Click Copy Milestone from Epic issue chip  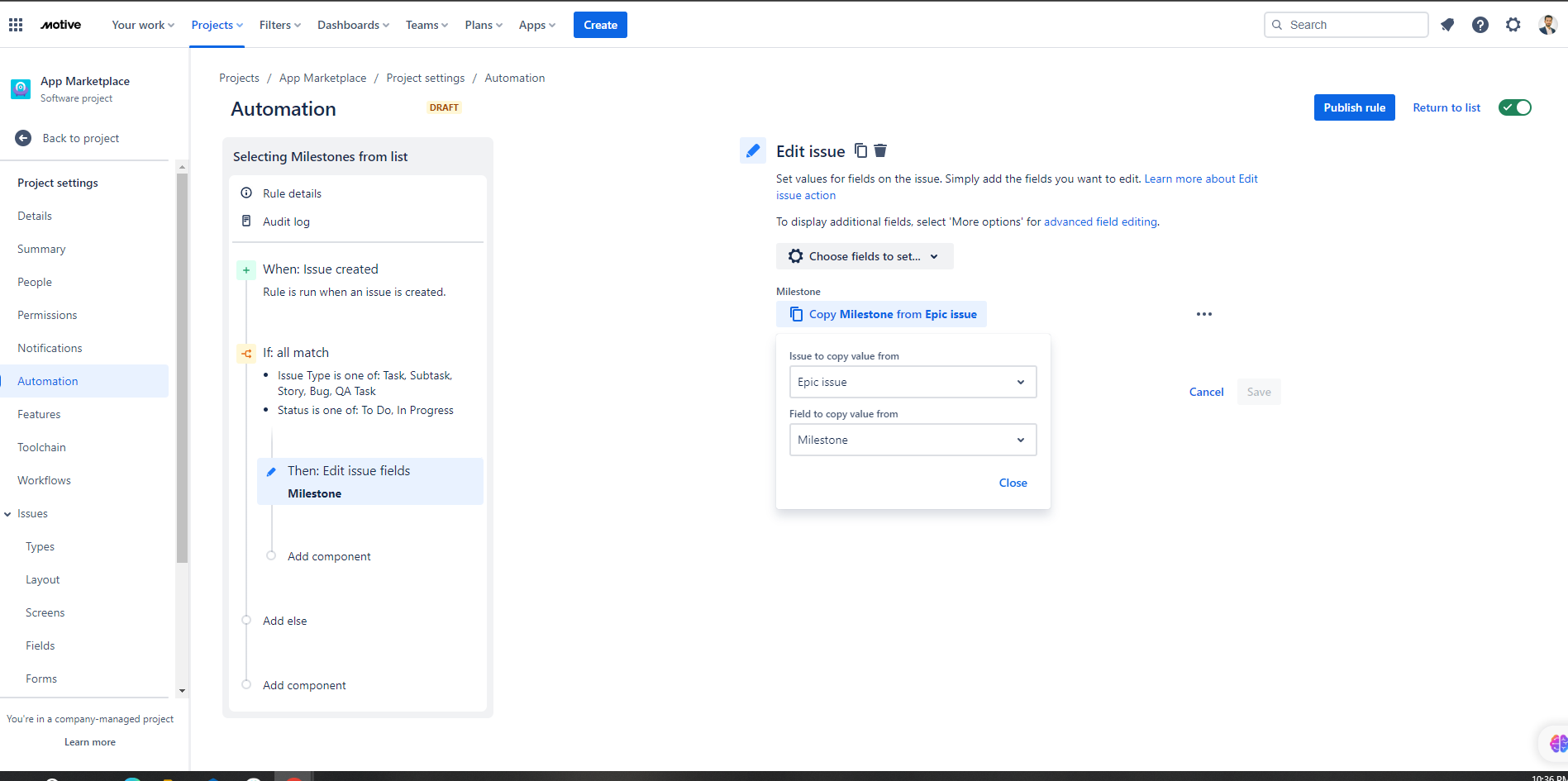tap(881, 314)
